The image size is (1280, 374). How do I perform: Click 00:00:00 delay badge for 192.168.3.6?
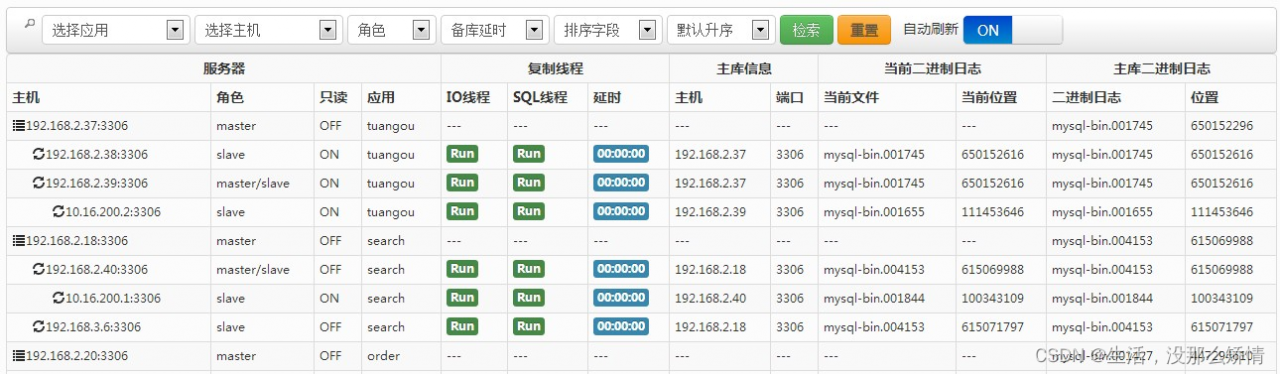[x=621, y=326]
